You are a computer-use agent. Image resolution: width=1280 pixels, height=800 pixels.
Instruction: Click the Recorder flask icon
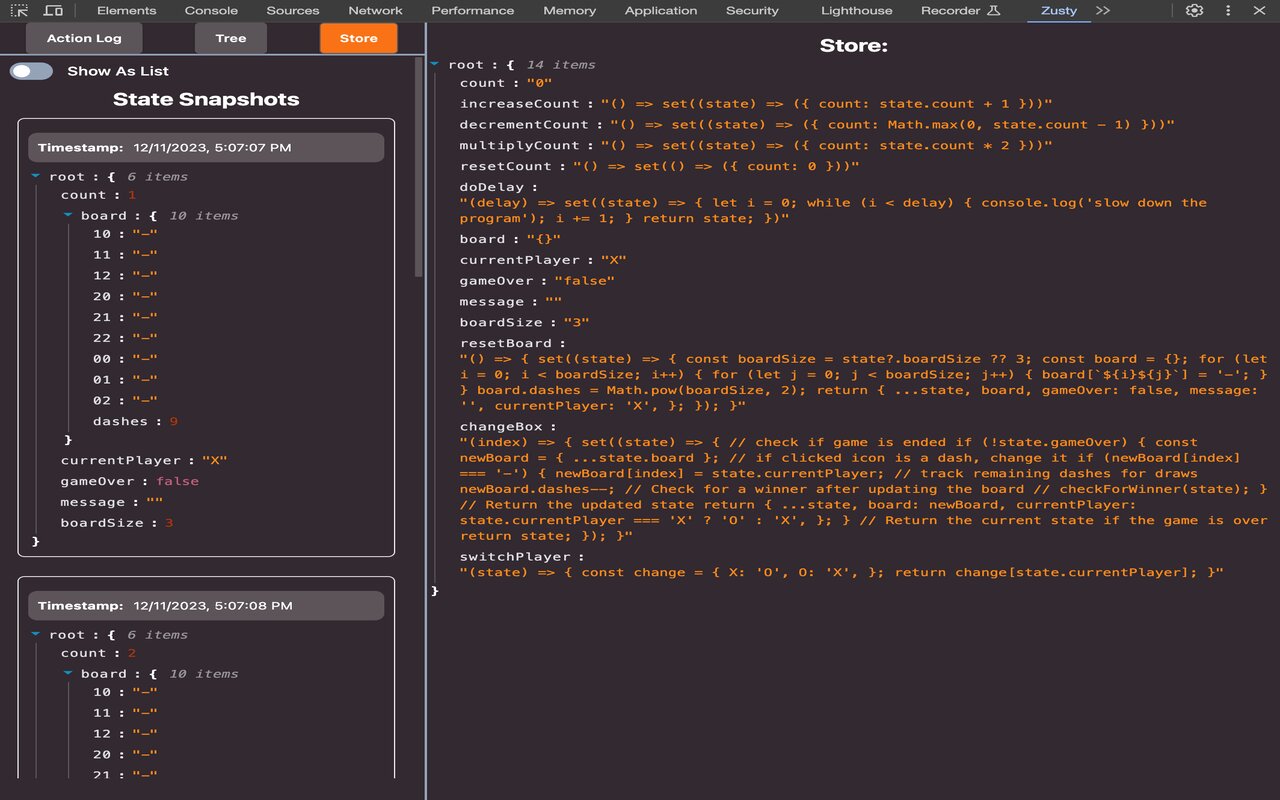coord(993,10)
